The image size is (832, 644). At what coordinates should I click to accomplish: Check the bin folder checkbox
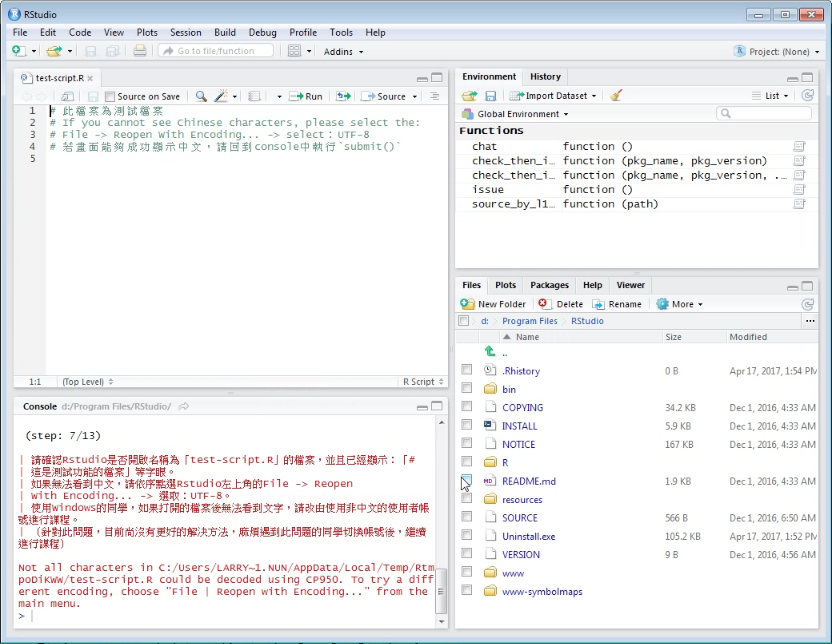[x=466, y=388]
